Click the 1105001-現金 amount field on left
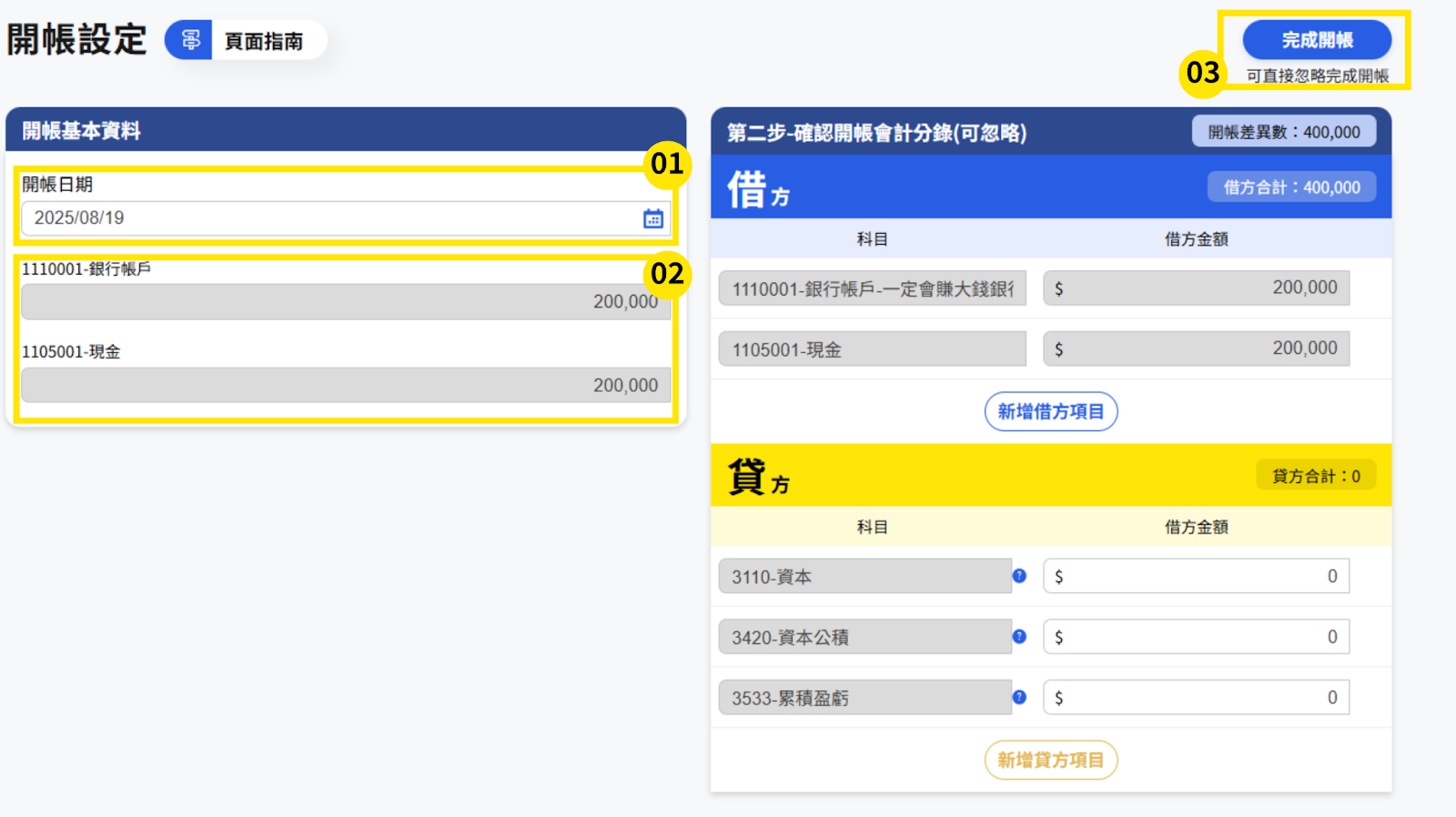Screen dimensions: 1456x817 (346, 385)
